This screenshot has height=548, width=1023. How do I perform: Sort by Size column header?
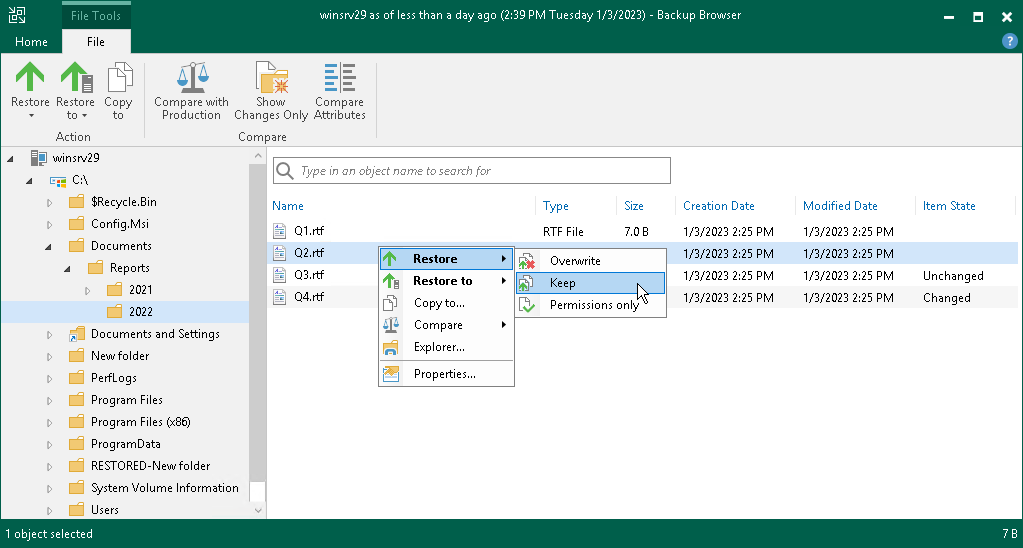coord(634,206)
